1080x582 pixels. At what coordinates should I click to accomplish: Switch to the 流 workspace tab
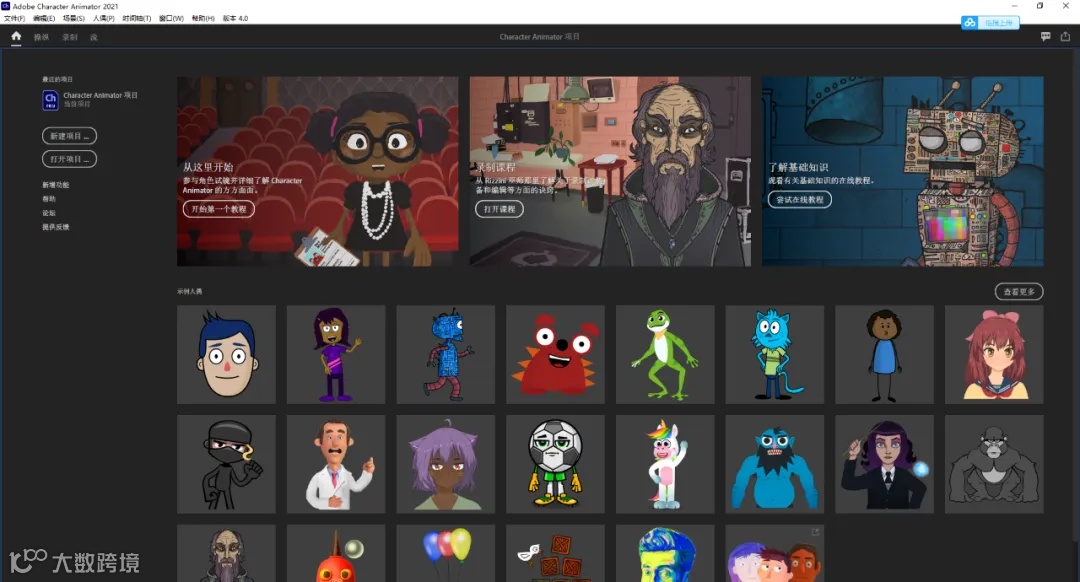[x=94, y=37]
